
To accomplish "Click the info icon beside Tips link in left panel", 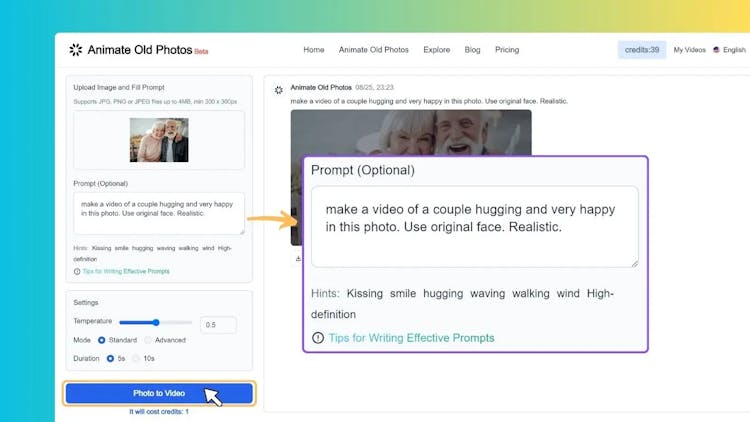I will pyautogui.click(x=77, y=271).
